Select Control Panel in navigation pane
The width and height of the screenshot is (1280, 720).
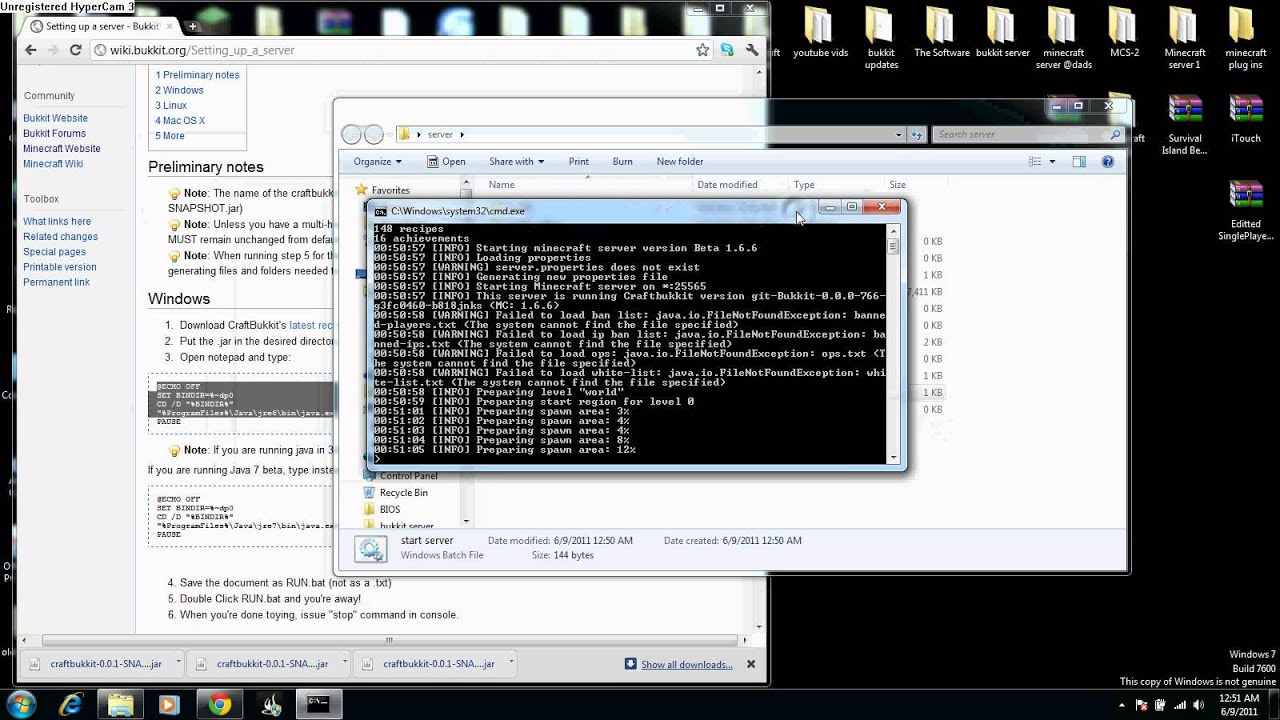[x=408, y=476]
